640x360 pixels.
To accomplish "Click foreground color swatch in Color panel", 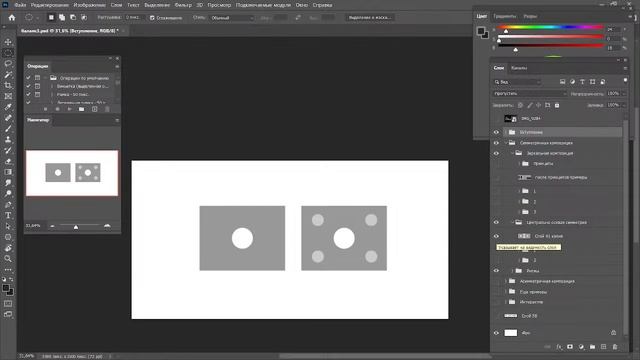I will click(481, 31).
